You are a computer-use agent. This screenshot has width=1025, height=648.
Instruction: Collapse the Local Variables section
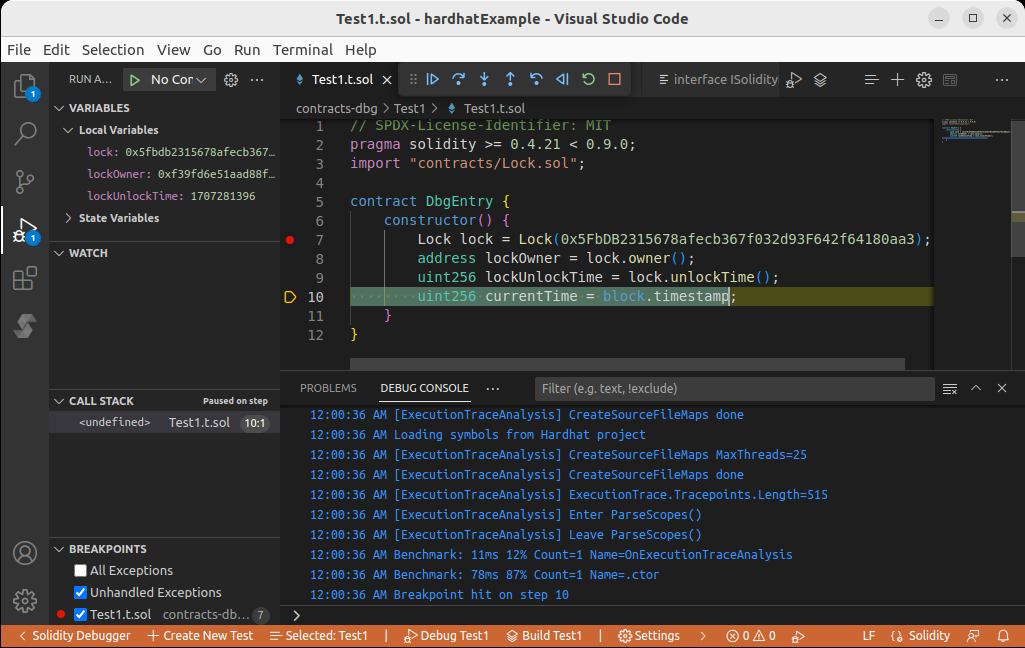point(68,130)
